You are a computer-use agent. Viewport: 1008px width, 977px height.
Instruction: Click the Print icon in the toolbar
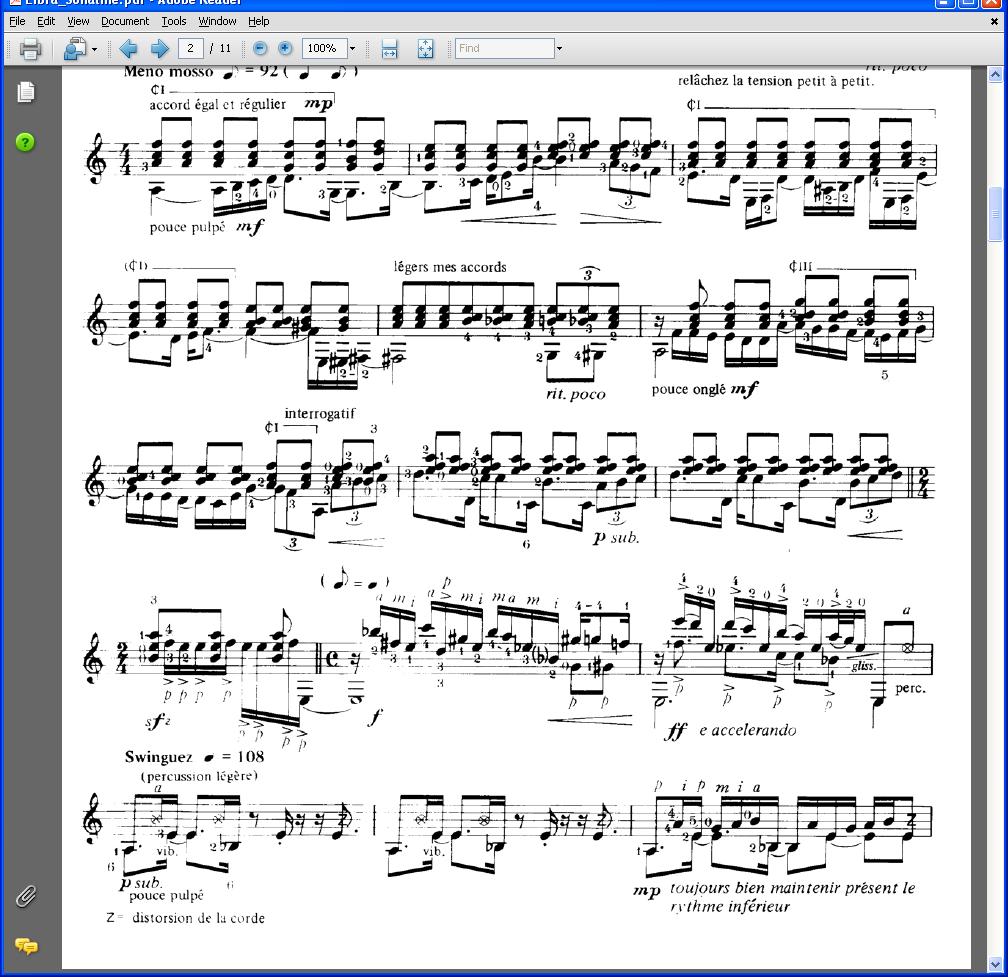click(30, 49)
